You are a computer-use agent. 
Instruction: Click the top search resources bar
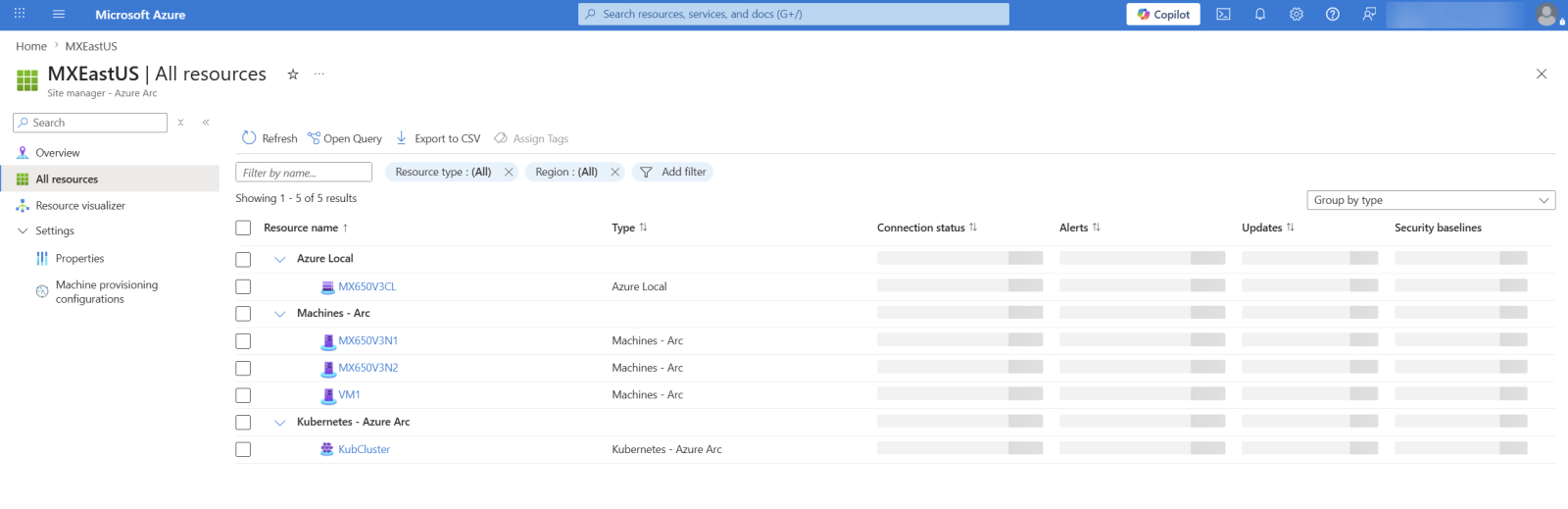click(794, 14)
